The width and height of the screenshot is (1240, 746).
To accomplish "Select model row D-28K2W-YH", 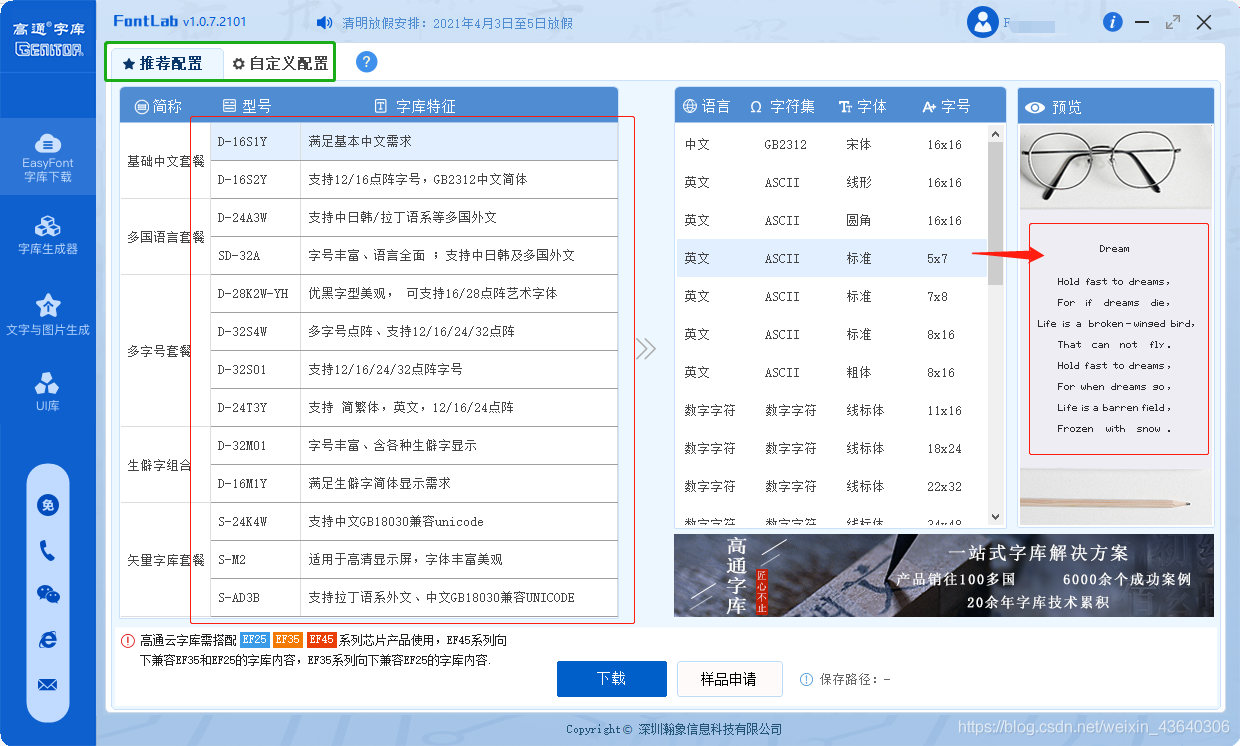I will 414,294.
